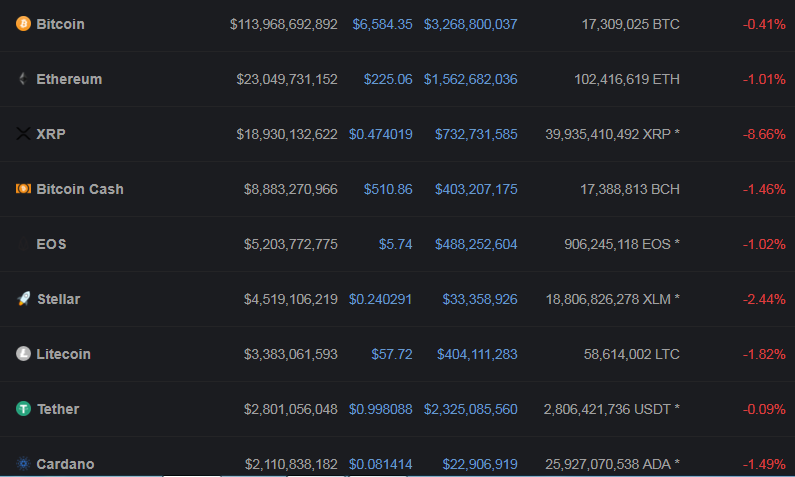Open the XRP coin name link

(x=51, y=134)
